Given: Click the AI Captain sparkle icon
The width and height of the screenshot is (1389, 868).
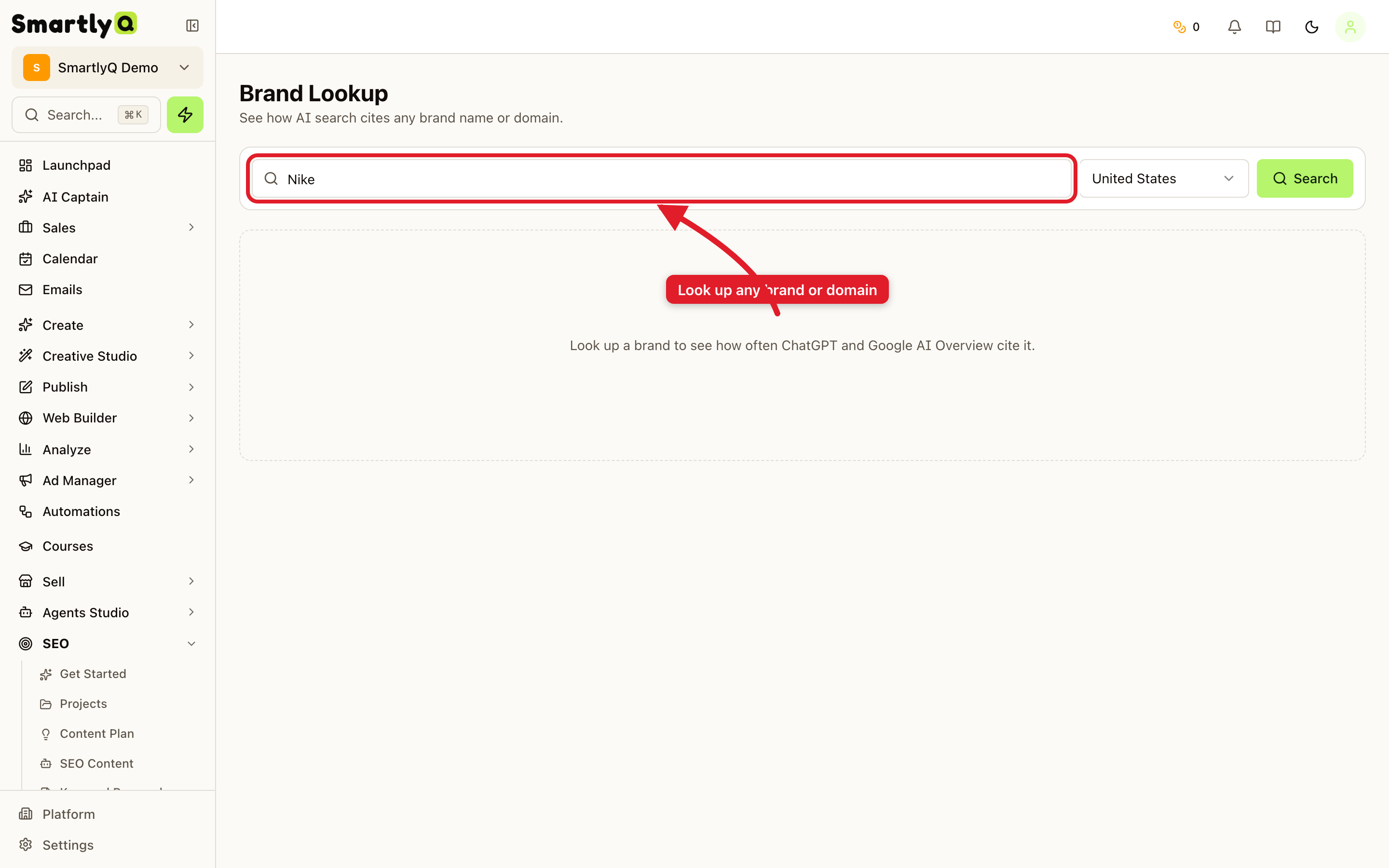Looking at the screenshot, I should [25, 197].
